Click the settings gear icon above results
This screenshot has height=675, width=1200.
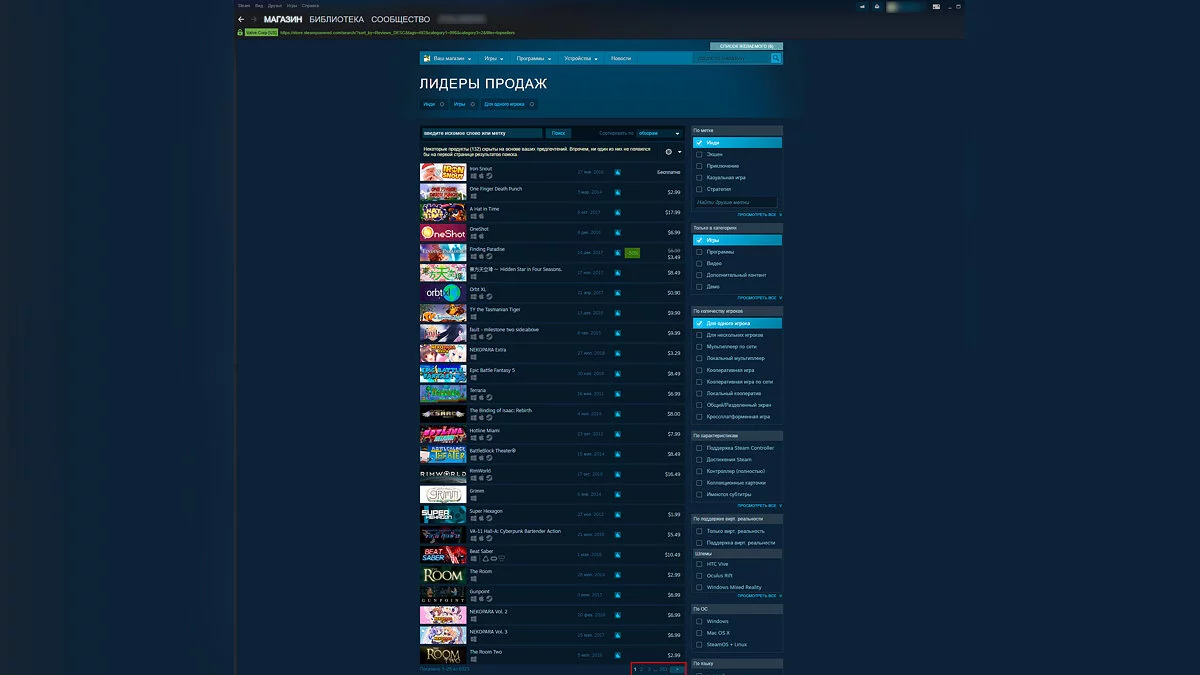click(x=669, y=152)
